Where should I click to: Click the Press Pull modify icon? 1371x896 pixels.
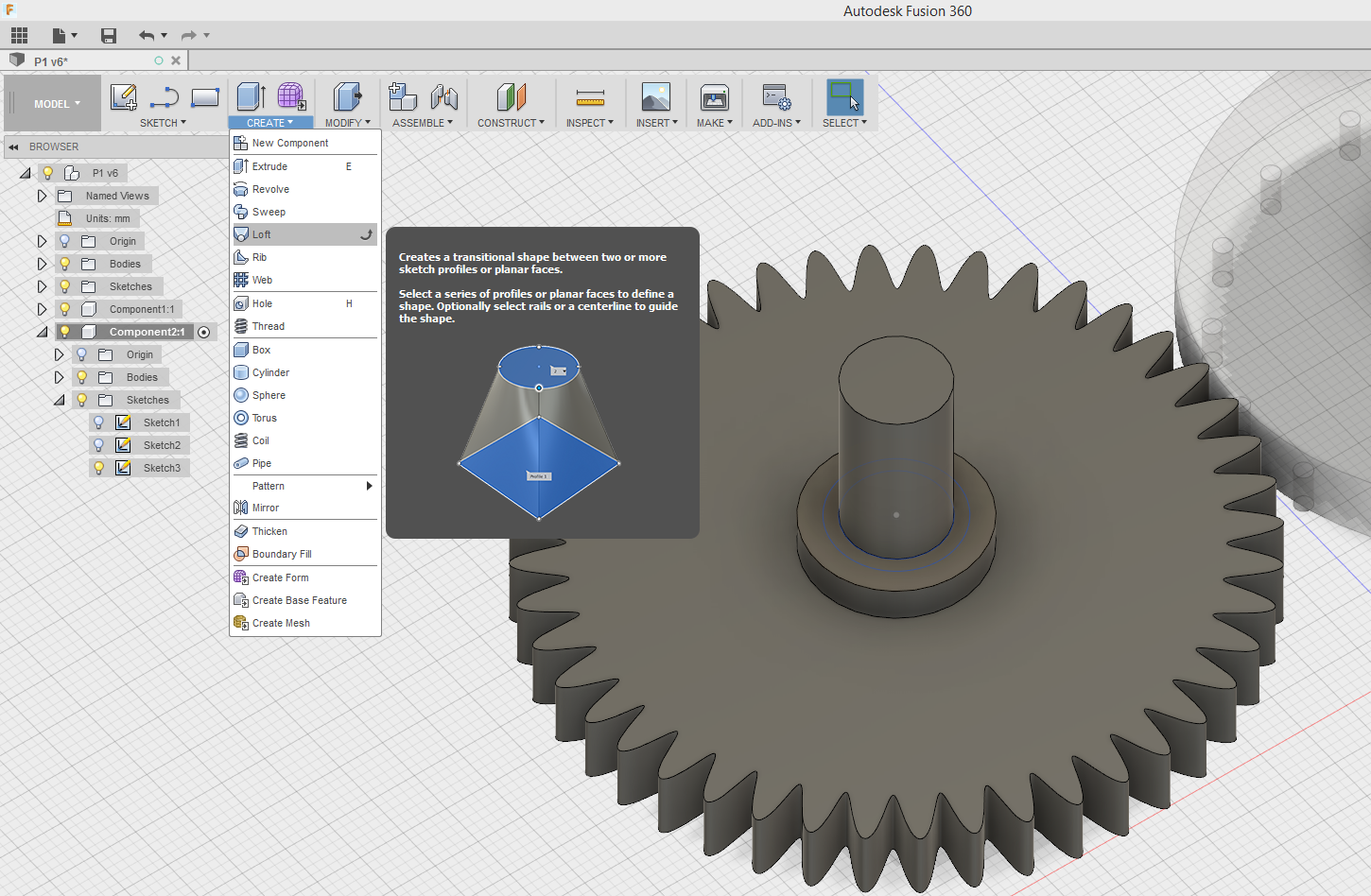tap(347, 96)
